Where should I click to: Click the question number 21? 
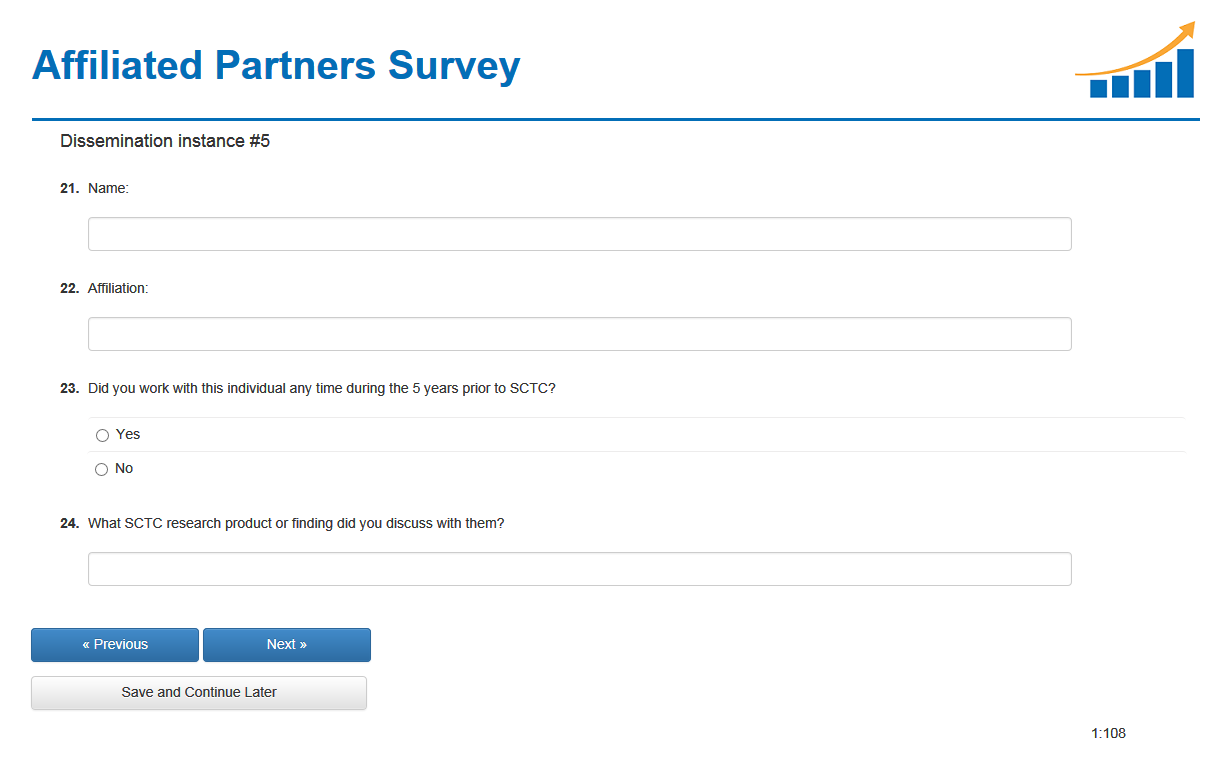tap(69, 188)
